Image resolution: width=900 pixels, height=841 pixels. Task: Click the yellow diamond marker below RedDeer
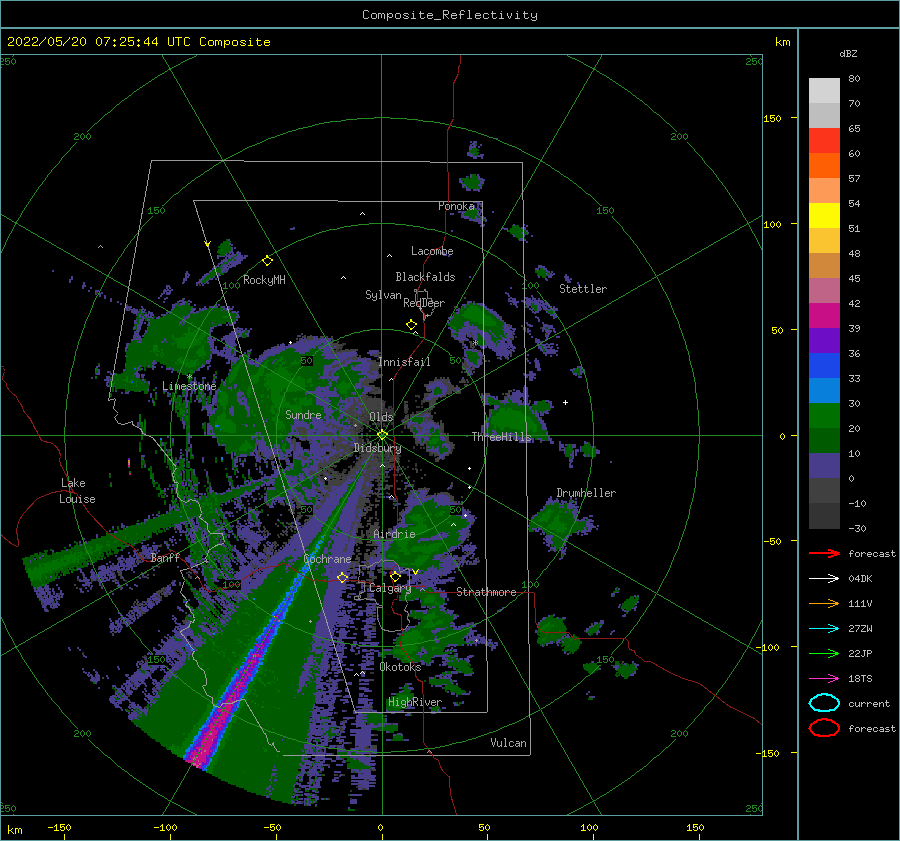(x=411, y=325)
